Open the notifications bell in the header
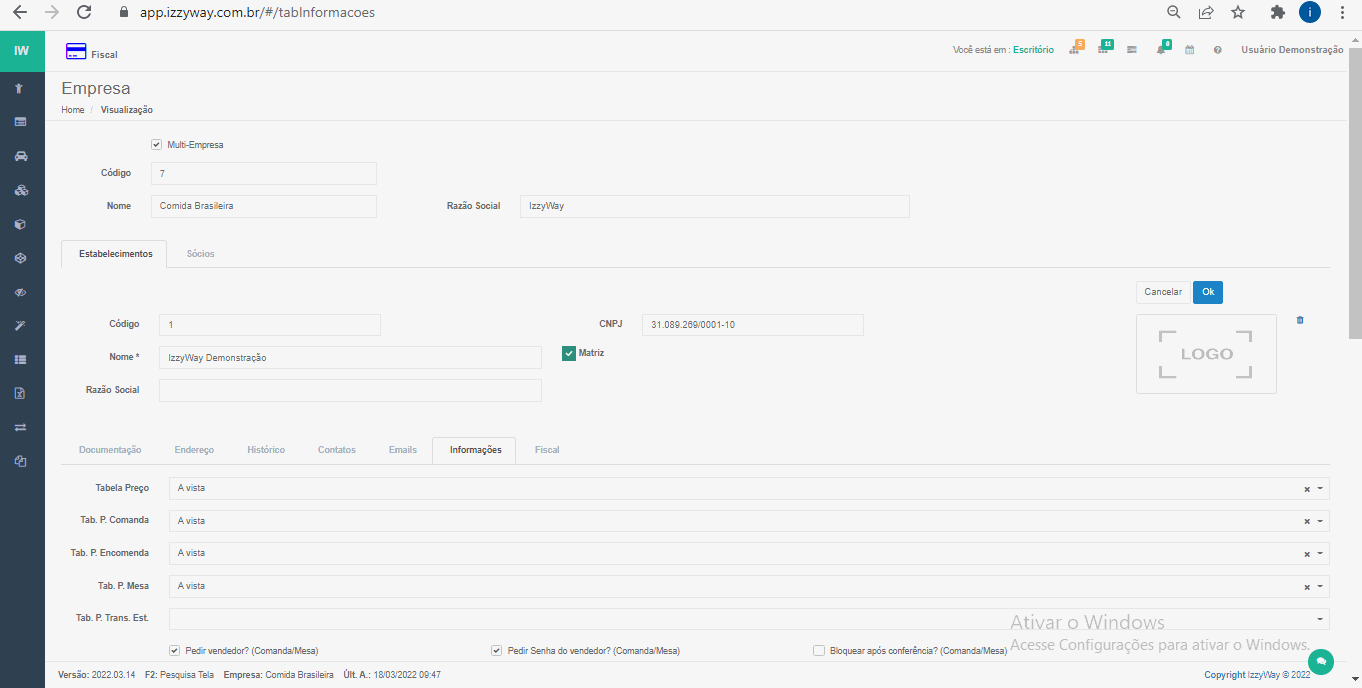1362x688 pixels. pos(1161,50)
